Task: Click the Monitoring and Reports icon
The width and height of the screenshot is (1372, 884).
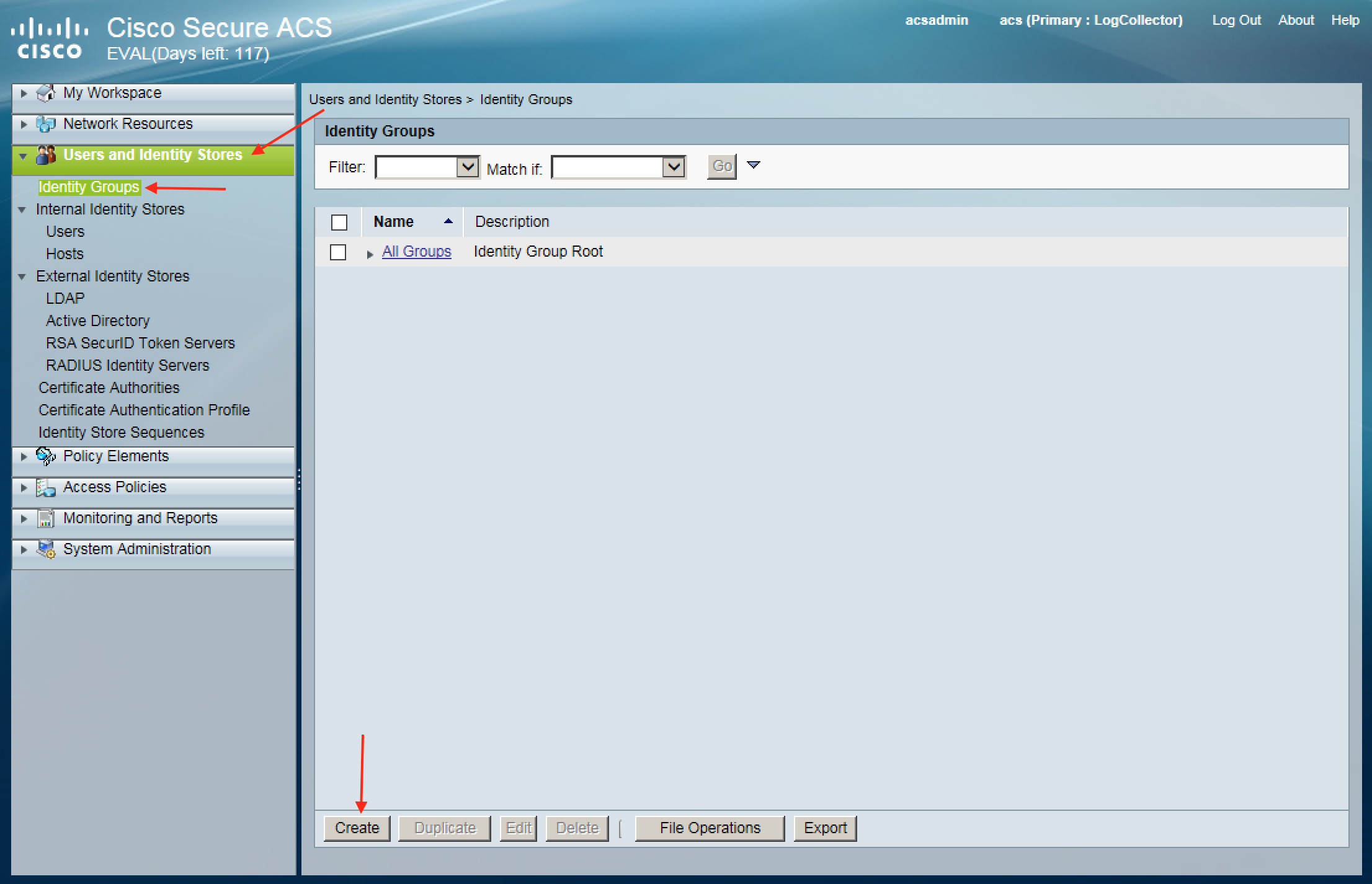Action: pos(46,518)
